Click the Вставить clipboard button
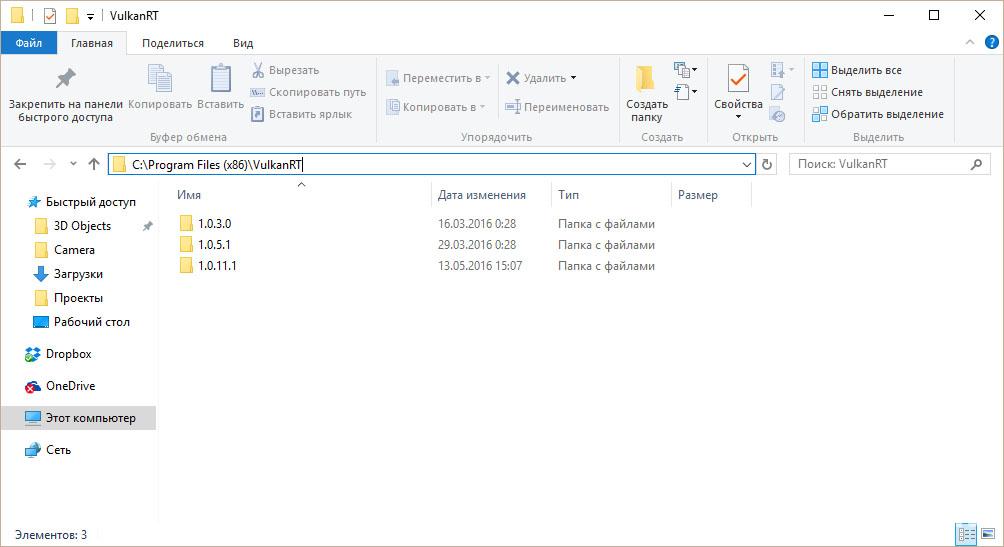Screen dimensions: 1004x547 click(x=220, y=87)
